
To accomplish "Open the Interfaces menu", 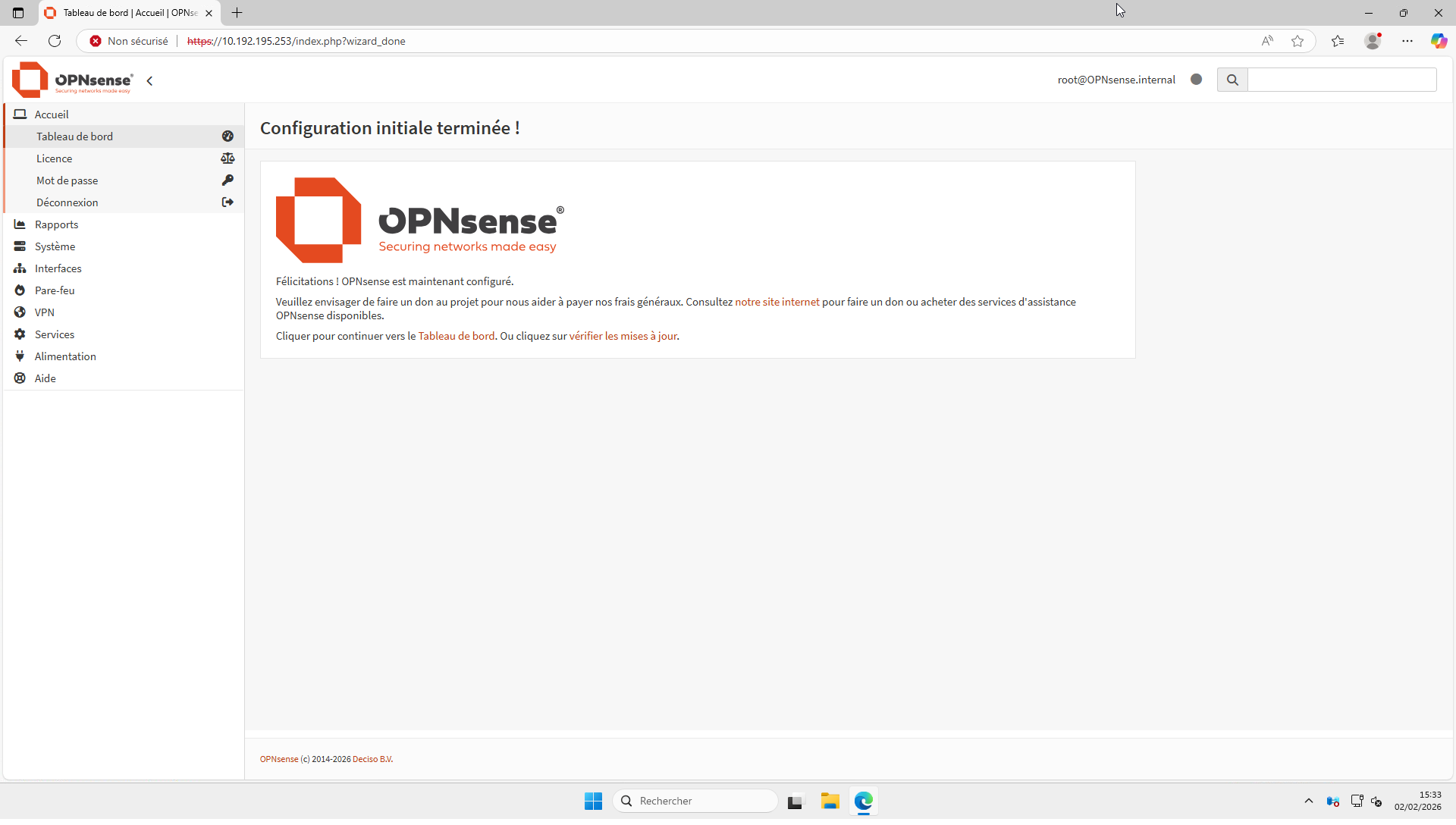I will (58, 268).
